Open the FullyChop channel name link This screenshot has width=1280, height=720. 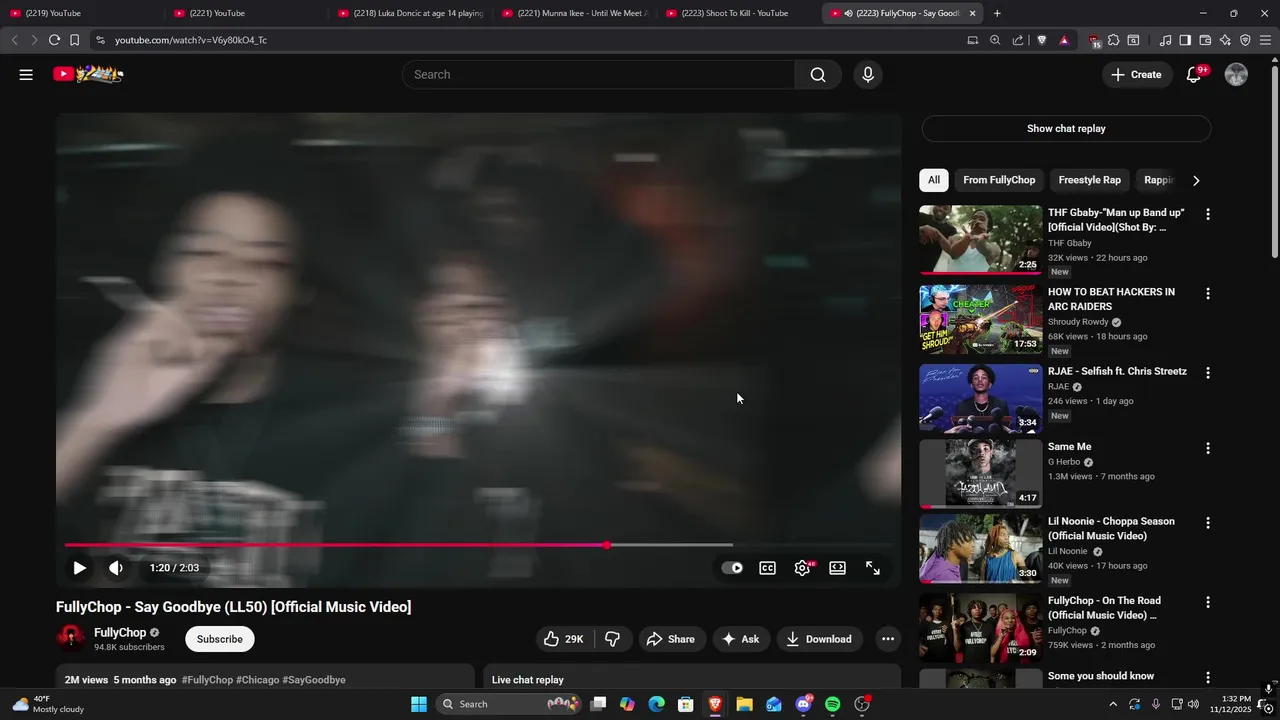pyautogui.click(x=120, y=633)
